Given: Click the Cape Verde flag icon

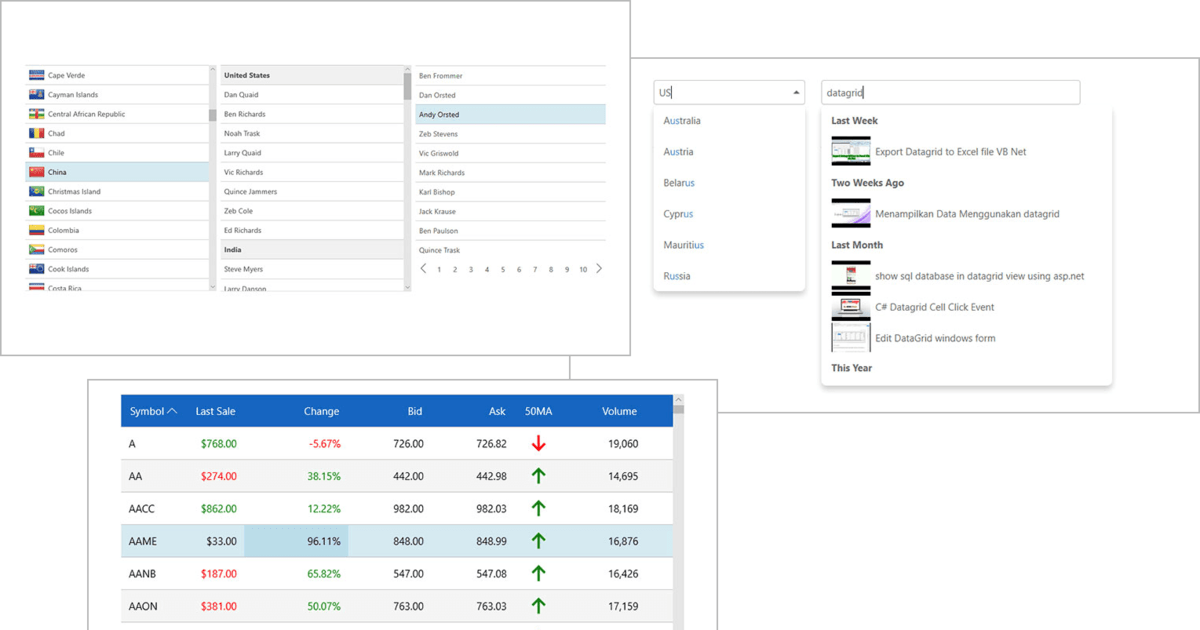Looking at the screenshot, I should [37, 75].
